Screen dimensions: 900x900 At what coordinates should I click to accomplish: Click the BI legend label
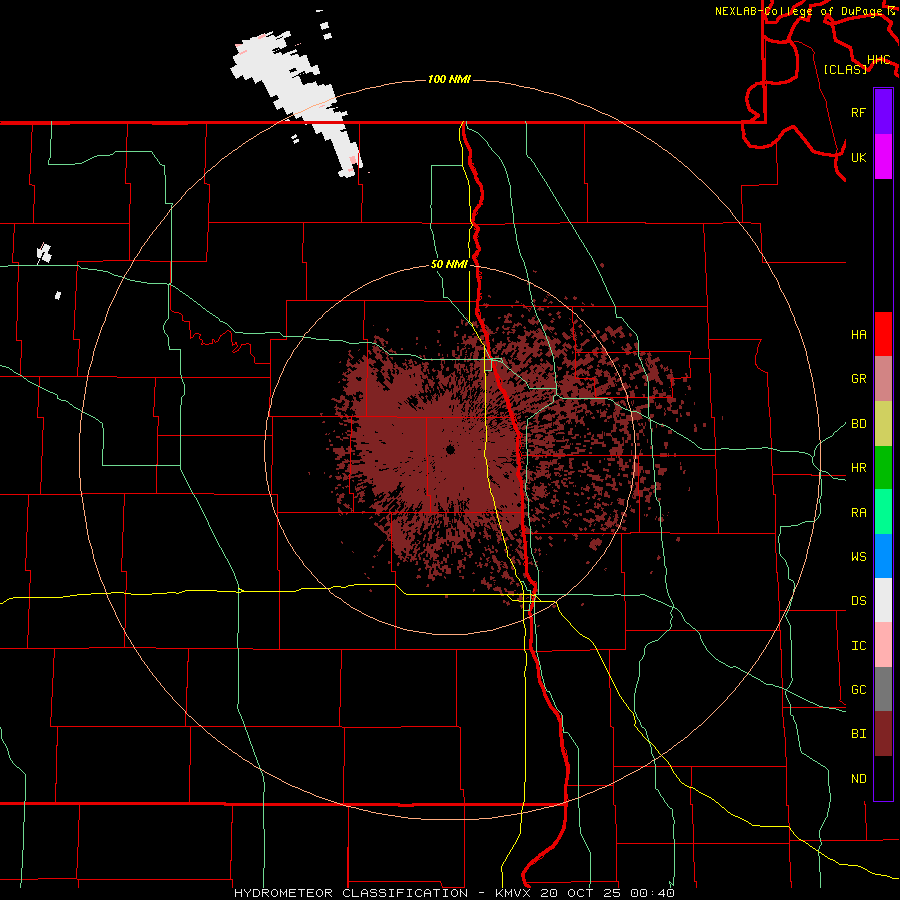click(858, 734)
